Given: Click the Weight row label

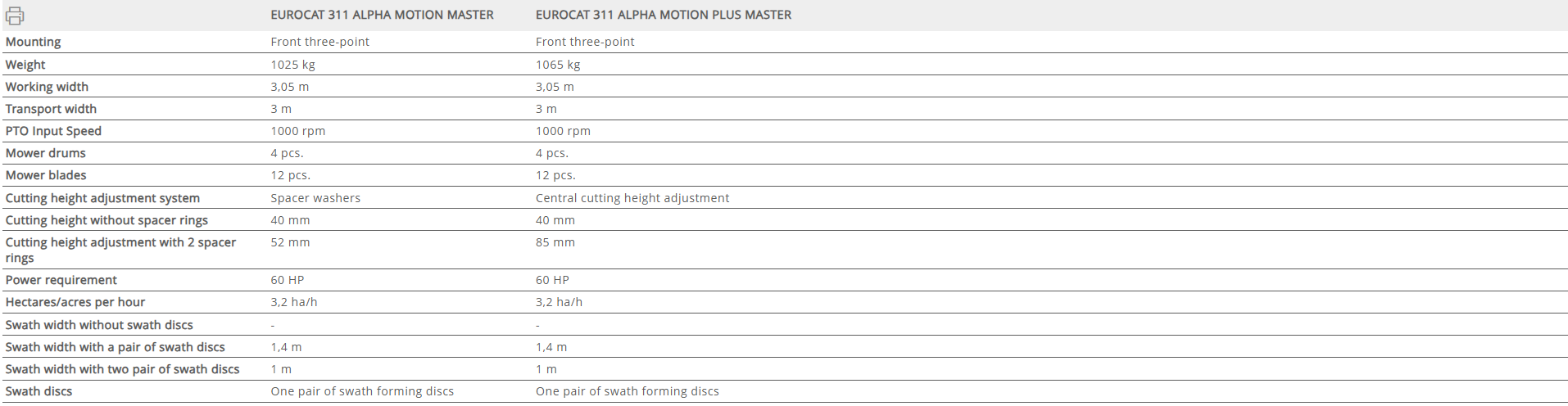Looking at the screenshot, I should point(25,65).
